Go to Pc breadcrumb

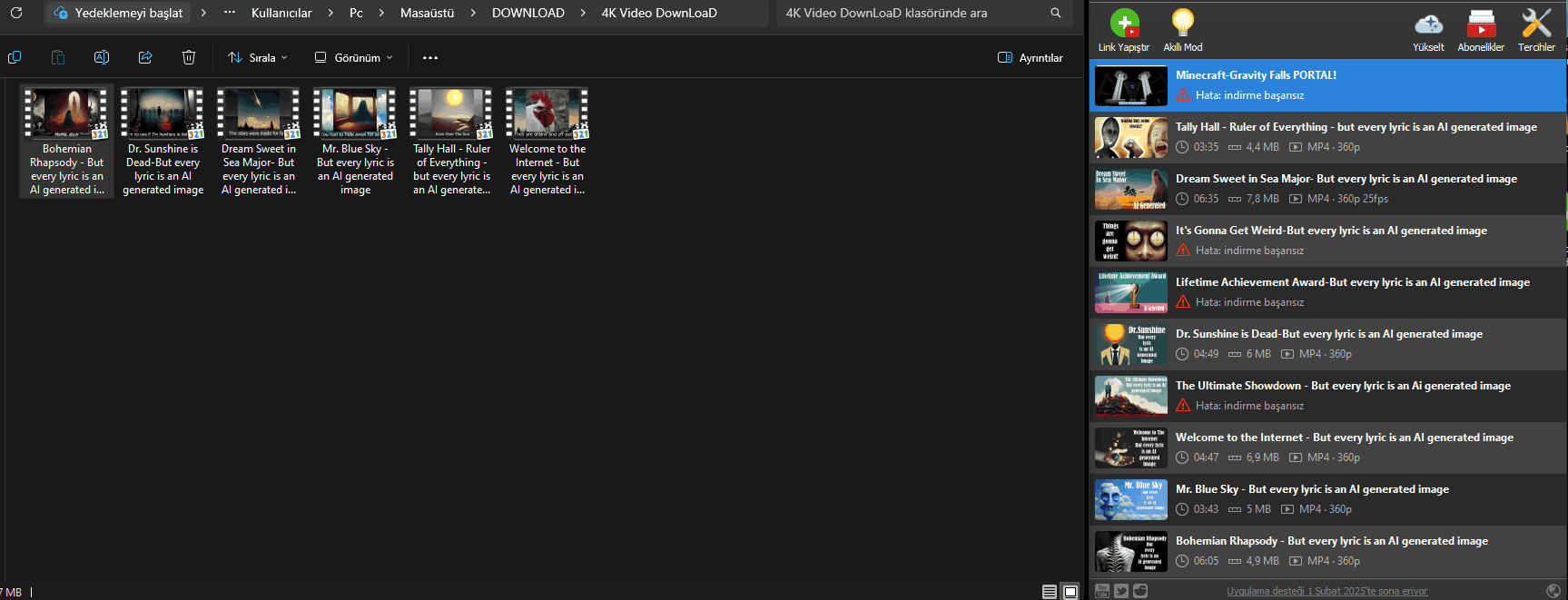point(356,13)
